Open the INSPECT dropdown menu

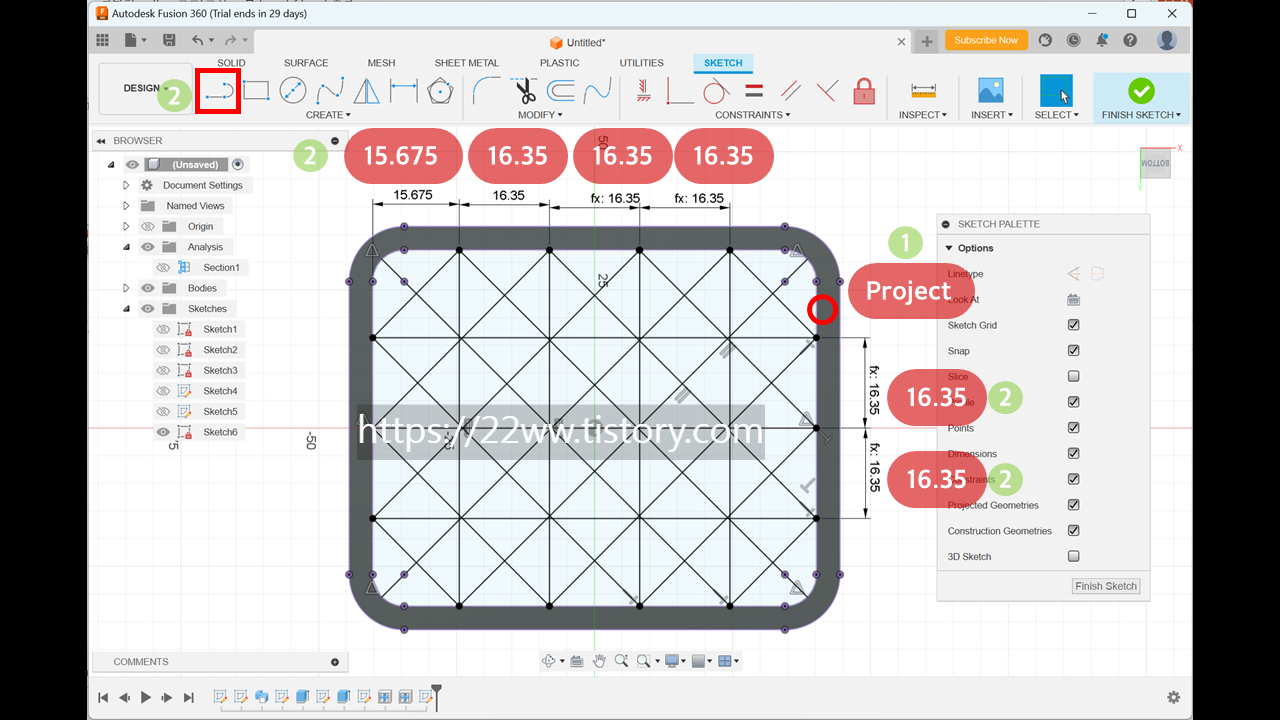(x=922, y=115)
